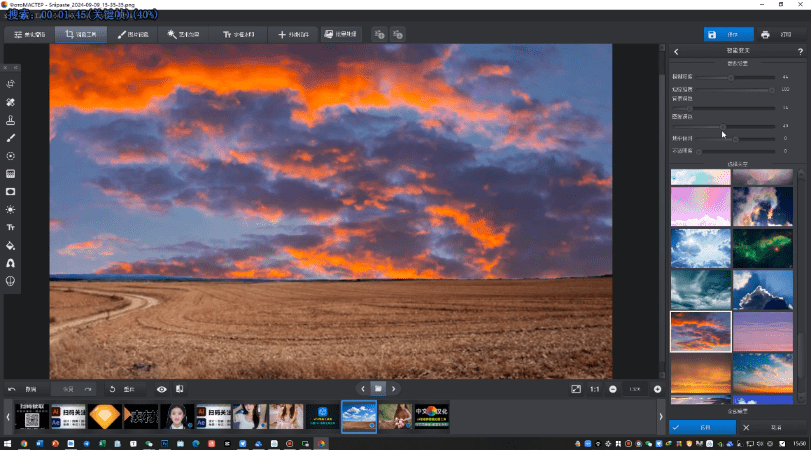Viewport: 811px width, 450px height.
Task: Toggle the eye preview of original image
Action: click(x=162, y=388)
